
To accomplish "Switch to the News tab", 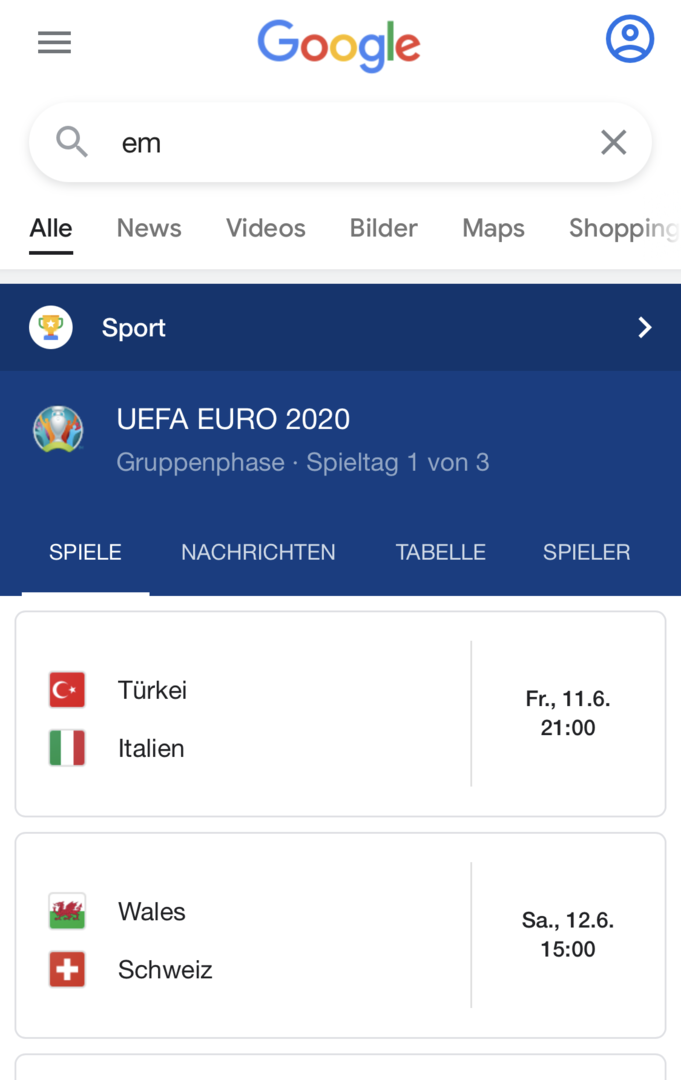I will pos(149,228).
